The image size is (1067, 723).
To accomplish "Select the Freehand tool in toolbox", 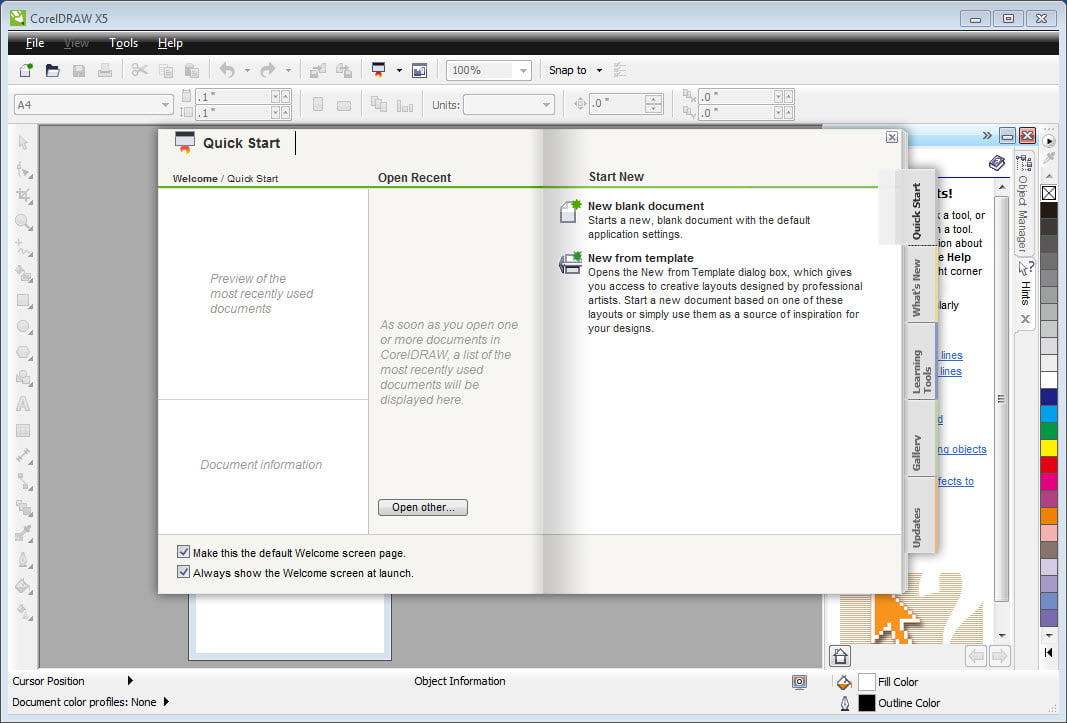I will 24,248.
